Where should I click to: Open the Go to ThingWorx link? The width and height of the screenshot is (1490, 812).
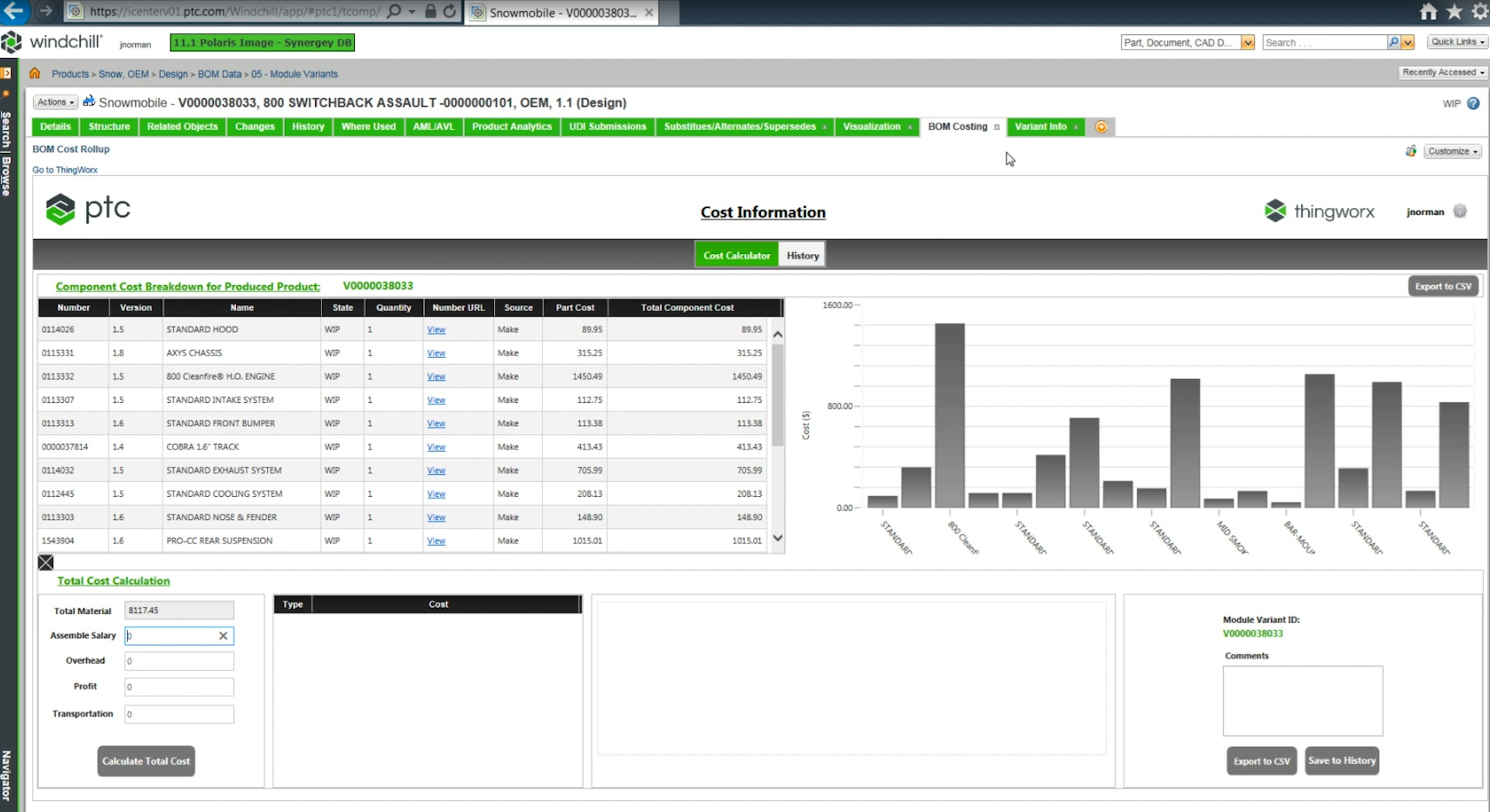pyautogui.click(x=65, y=170)
